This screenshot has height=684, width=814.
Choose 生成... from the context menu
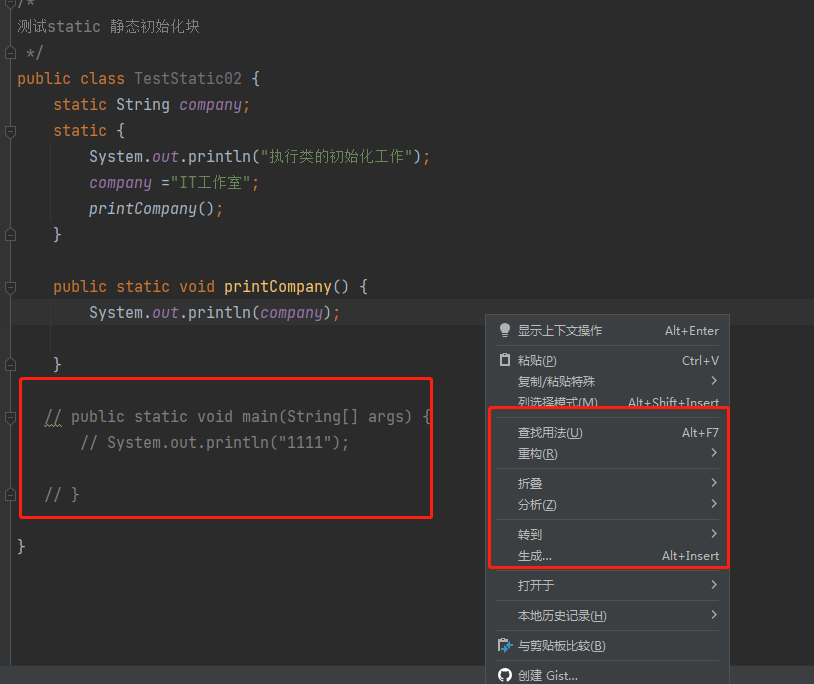pyautogui.click(x=607, y=555)
